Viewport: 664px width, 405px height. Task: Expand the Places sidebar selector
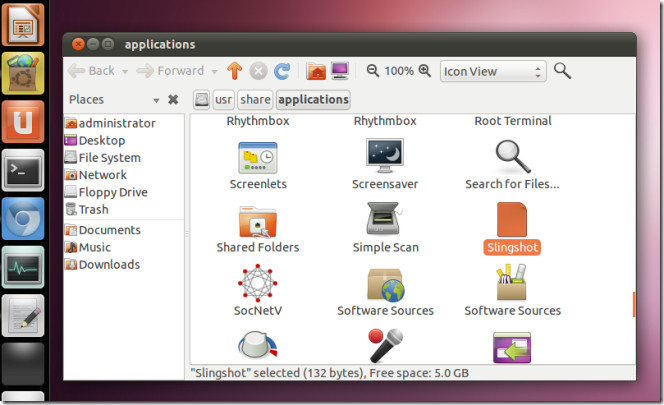click(156, 100)
